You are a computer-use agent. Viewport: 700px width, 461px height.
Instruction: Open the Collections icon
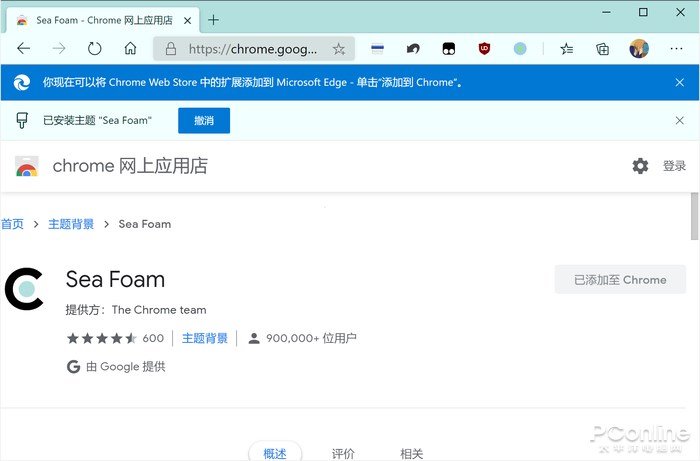coord(602,49)
